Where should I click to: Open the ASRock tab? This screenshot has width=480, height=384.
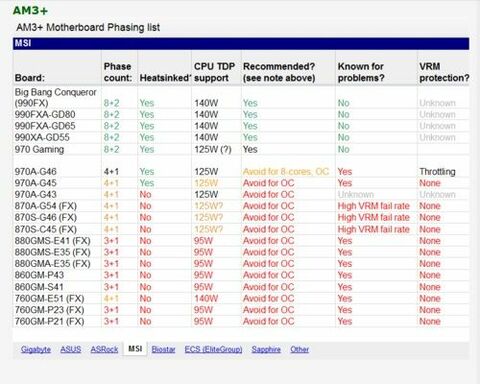point(104,349)
